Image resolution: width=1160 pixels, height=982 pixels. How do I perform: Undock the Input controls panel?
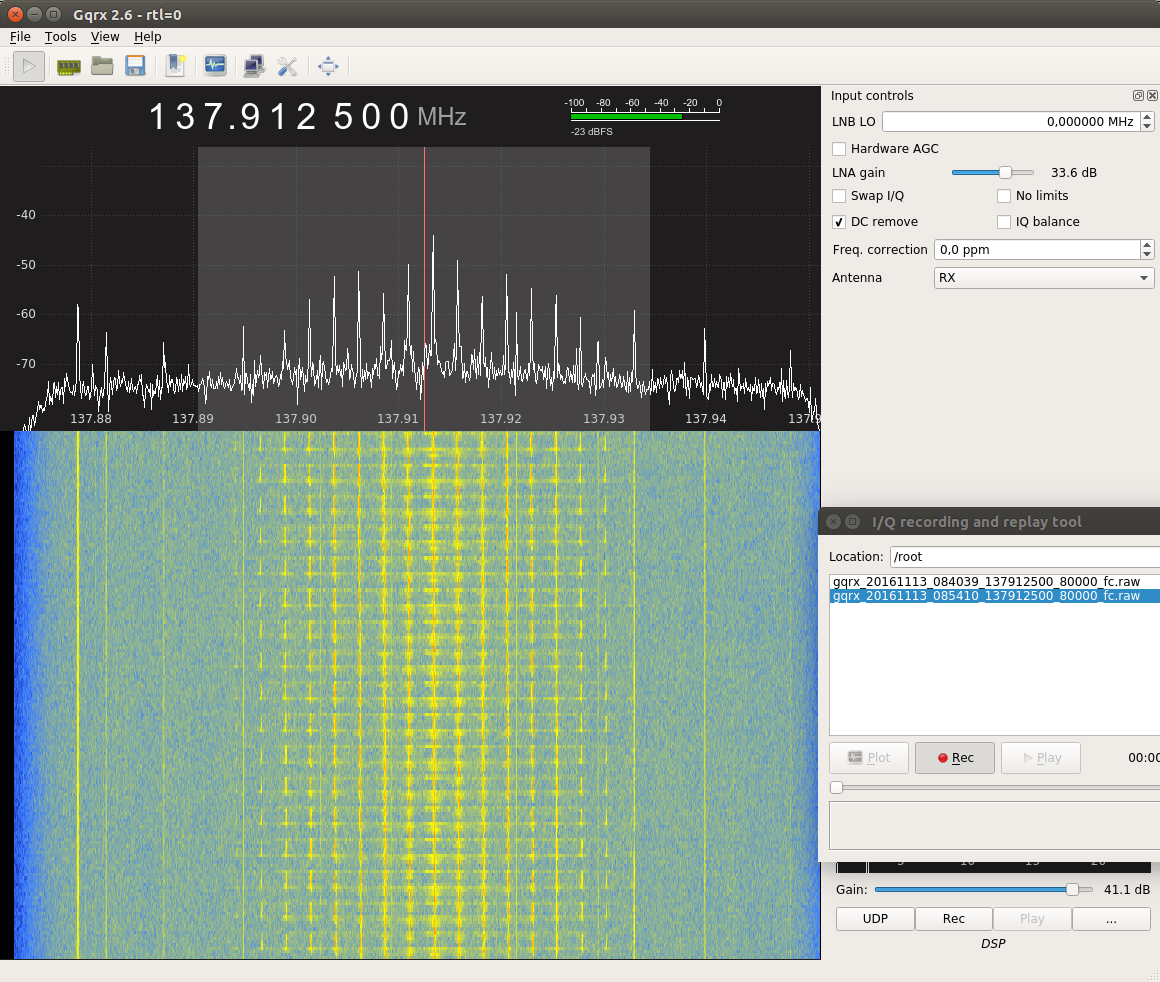[1138, 95]
